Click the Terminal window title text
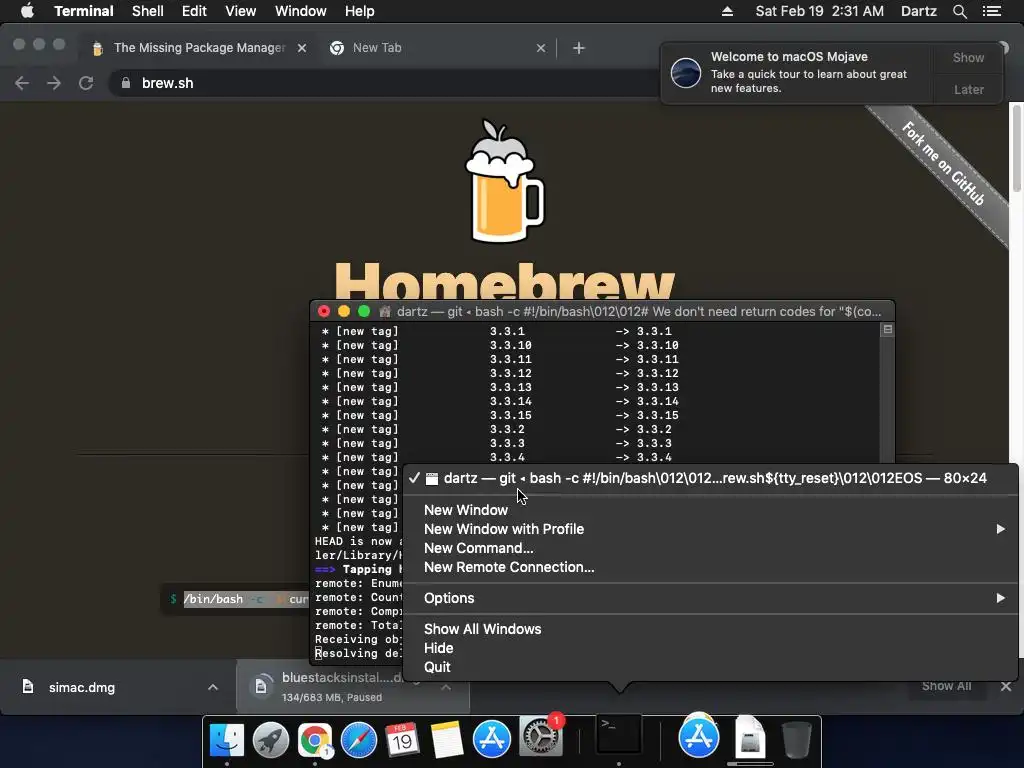The width and height of the screenshot is (1024, 768). tap(639, 312)
